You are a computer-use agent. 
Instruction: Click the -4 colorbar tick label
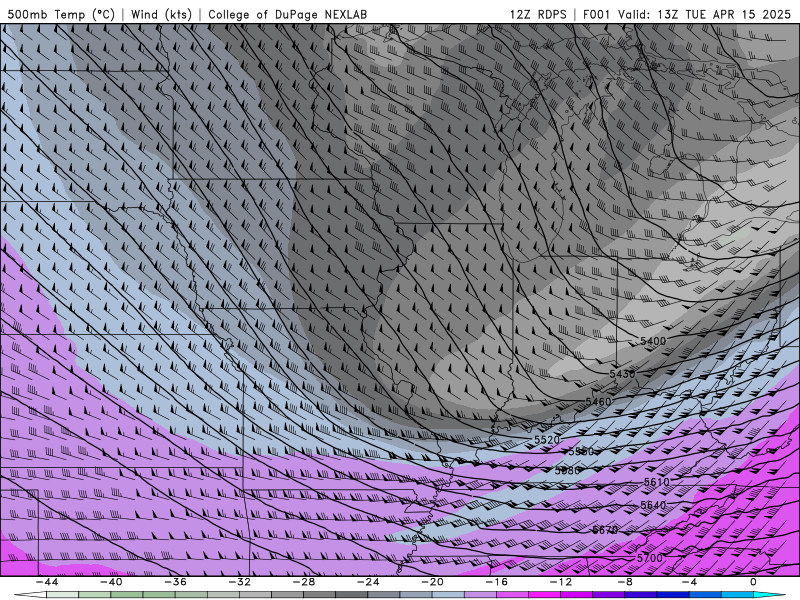[689, 582]
